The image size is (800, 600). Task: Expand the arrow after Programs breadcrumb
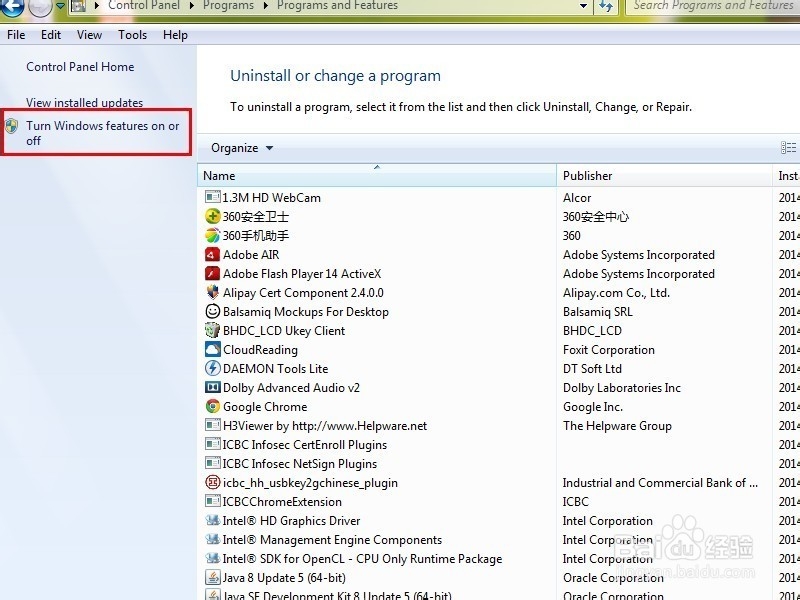click(x=266, y=6)
